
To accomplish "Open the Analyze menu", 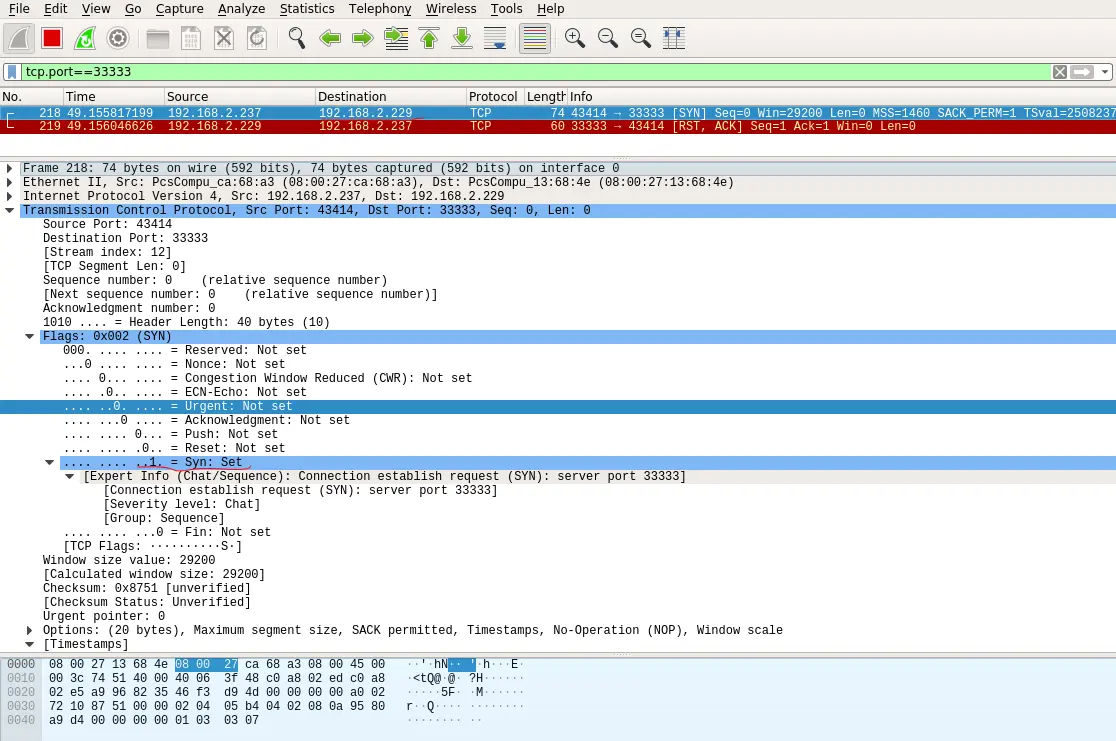I will pyautogui.click(x=241, y=9).
